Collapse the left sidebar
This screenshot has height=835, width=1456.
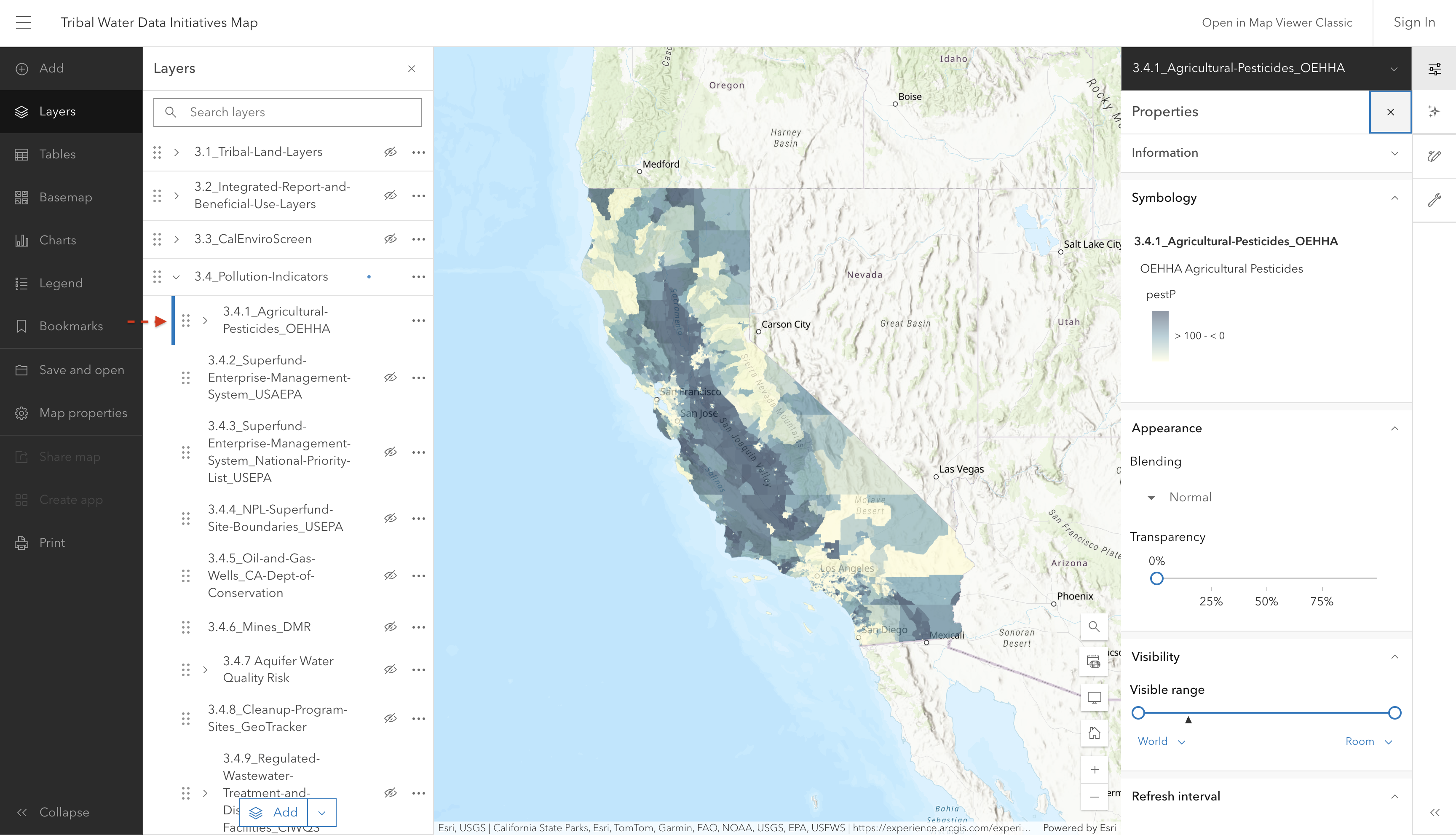pos(71,812)
